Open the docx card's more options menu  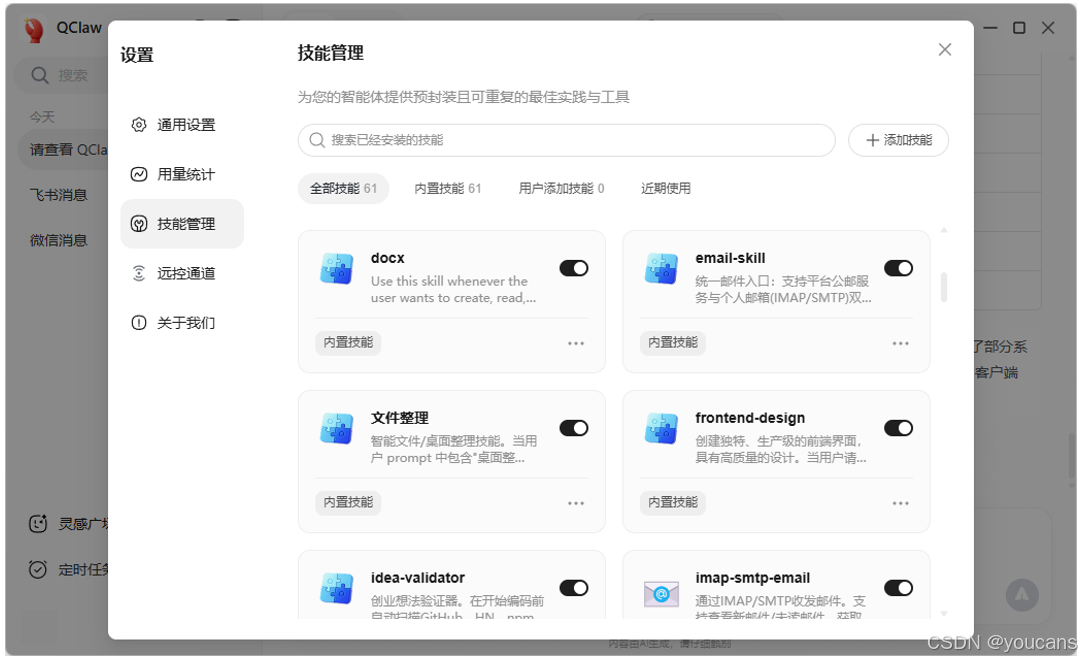[575, 343]
